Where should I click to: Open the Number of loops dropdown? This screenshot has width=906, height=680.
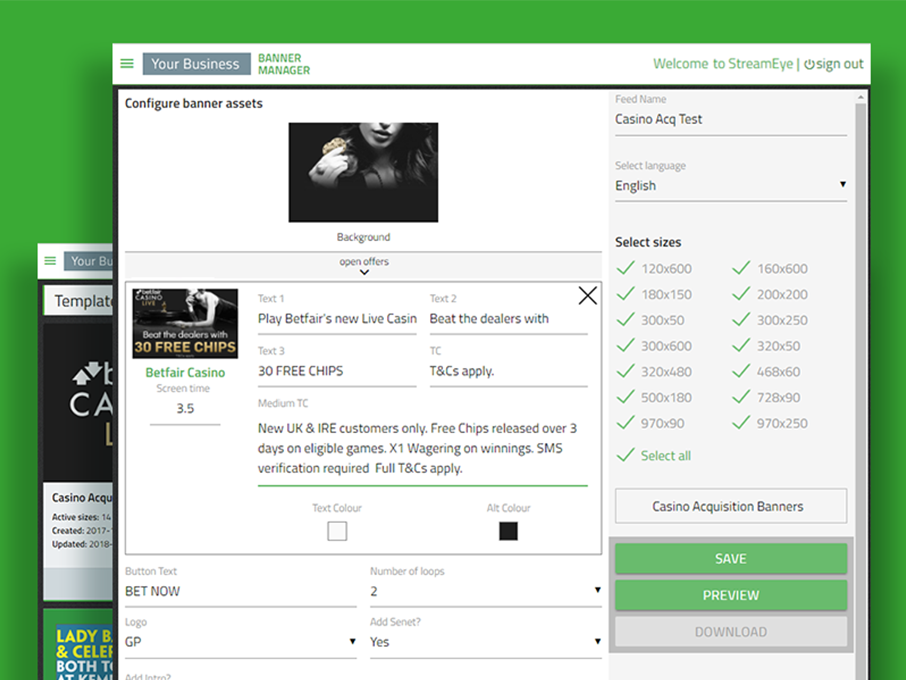(x=485, y=591)
